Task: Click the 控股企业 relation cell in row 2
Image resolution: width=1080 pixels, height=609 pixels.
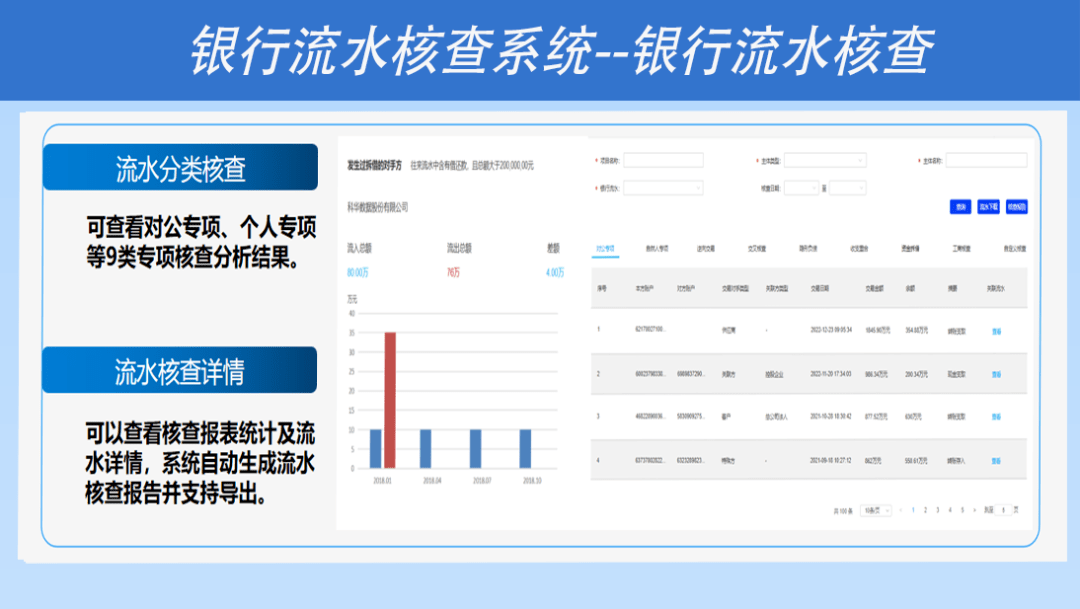Action: click(774, 375)
